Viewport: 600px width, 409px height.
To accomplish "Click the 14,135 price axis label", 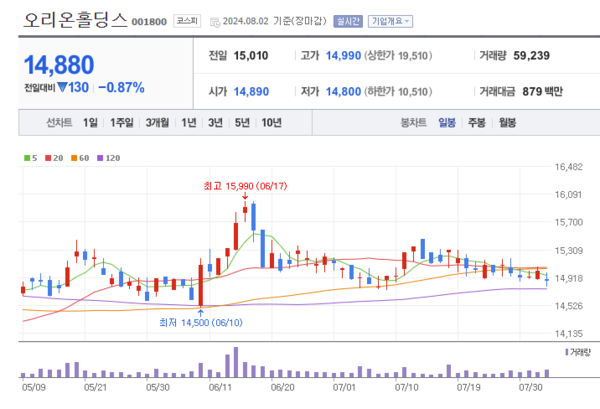I will pos(569,334).
